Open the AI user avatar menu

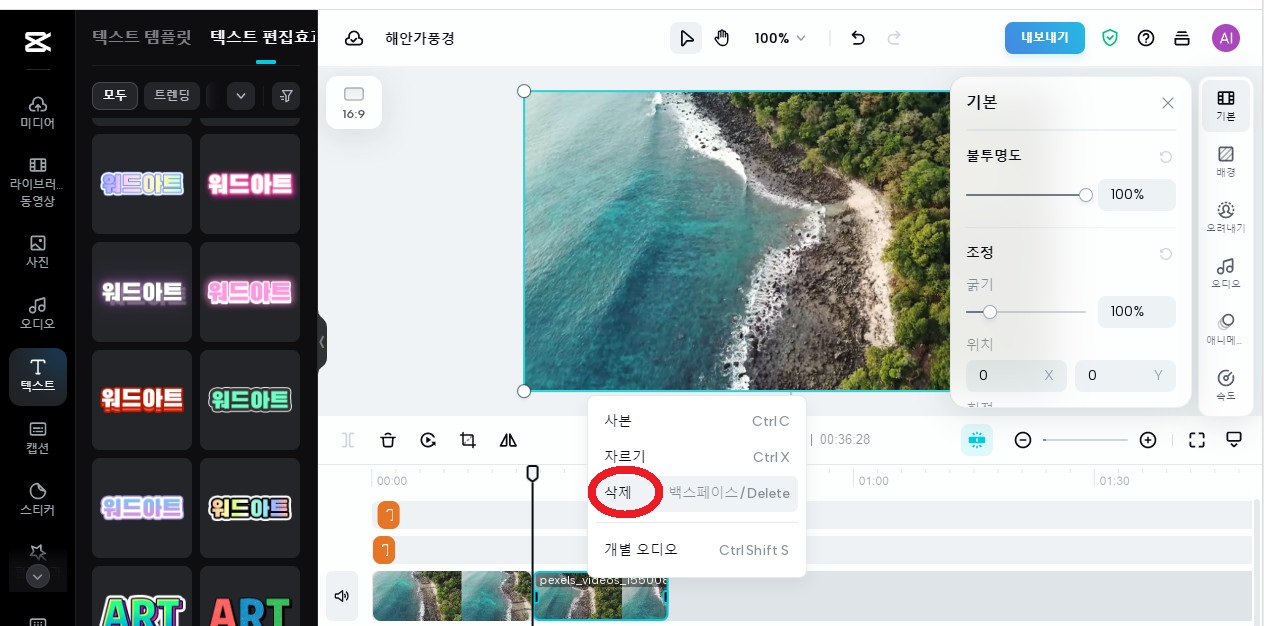[x=1226, y=38]
